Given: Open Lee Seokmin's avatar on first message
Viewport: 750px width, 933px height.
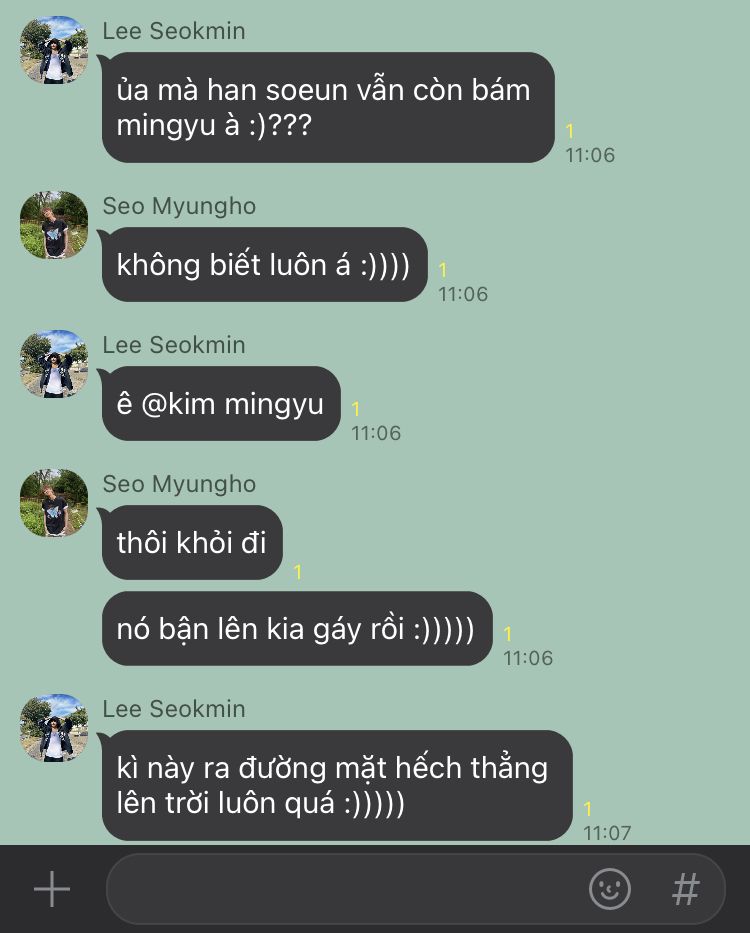Looking at the screenshot, I should click(x=54, y=49).
